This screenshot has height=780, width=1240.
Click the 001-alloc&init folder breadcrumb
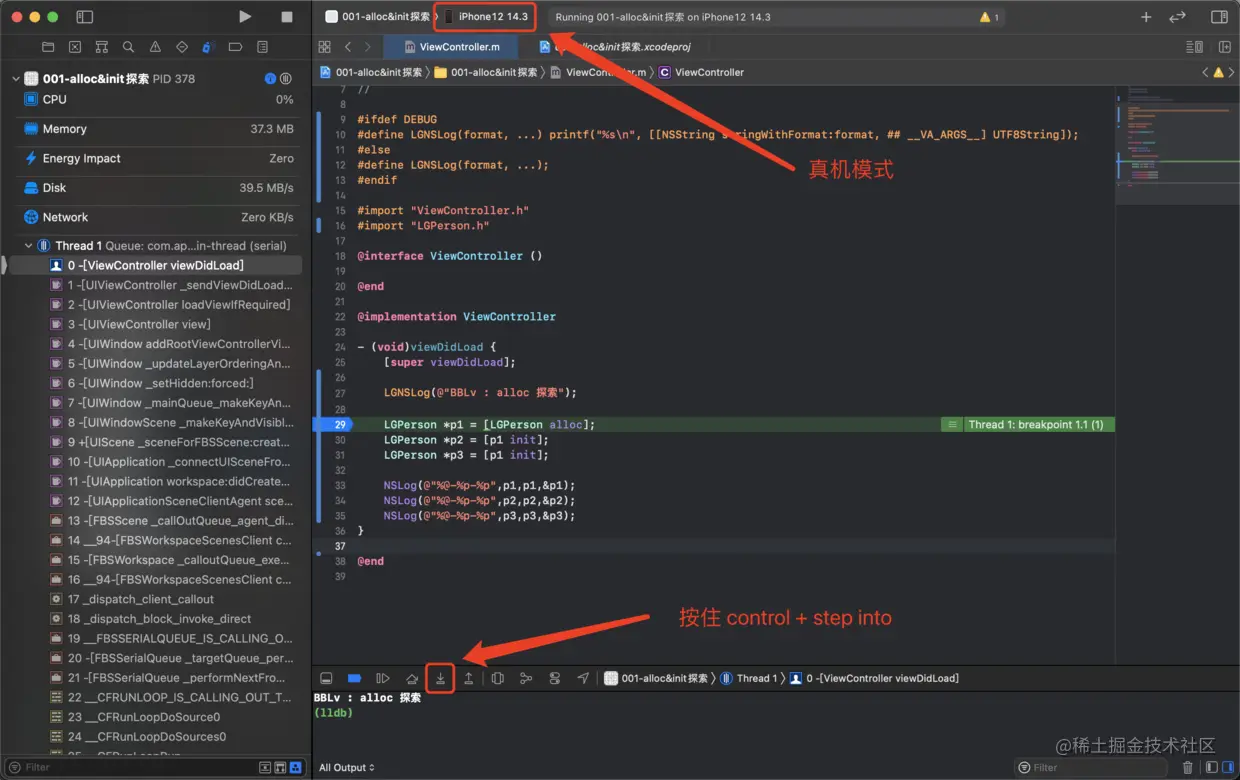click(485, 72)
